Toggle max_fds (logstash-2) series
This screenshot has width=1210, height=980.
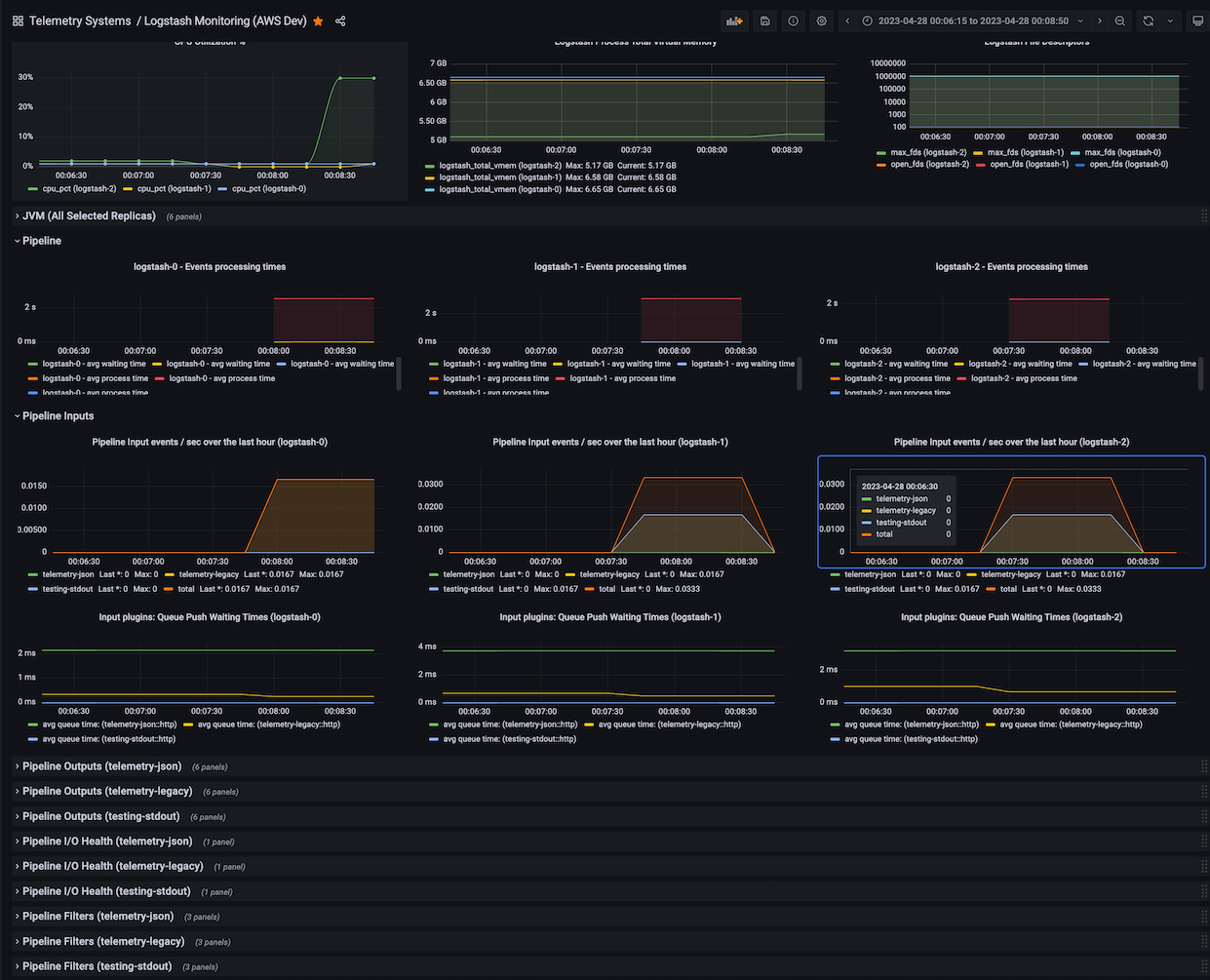tap(928, 152)
